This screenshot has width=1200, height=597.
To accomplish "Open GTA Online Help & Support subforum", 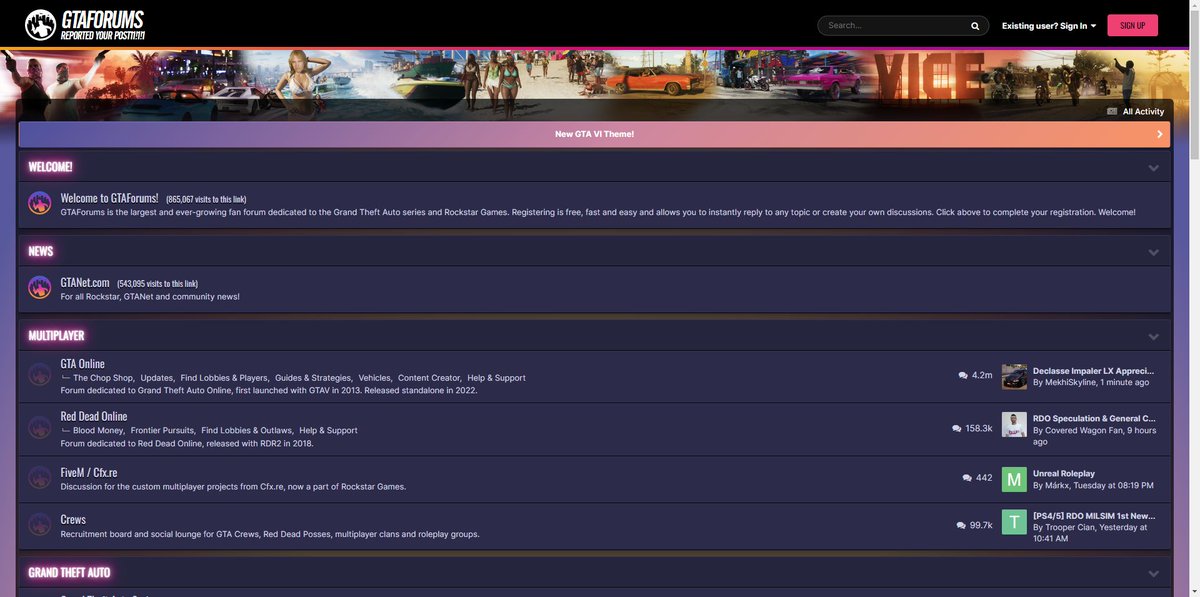I will point(496,378).
